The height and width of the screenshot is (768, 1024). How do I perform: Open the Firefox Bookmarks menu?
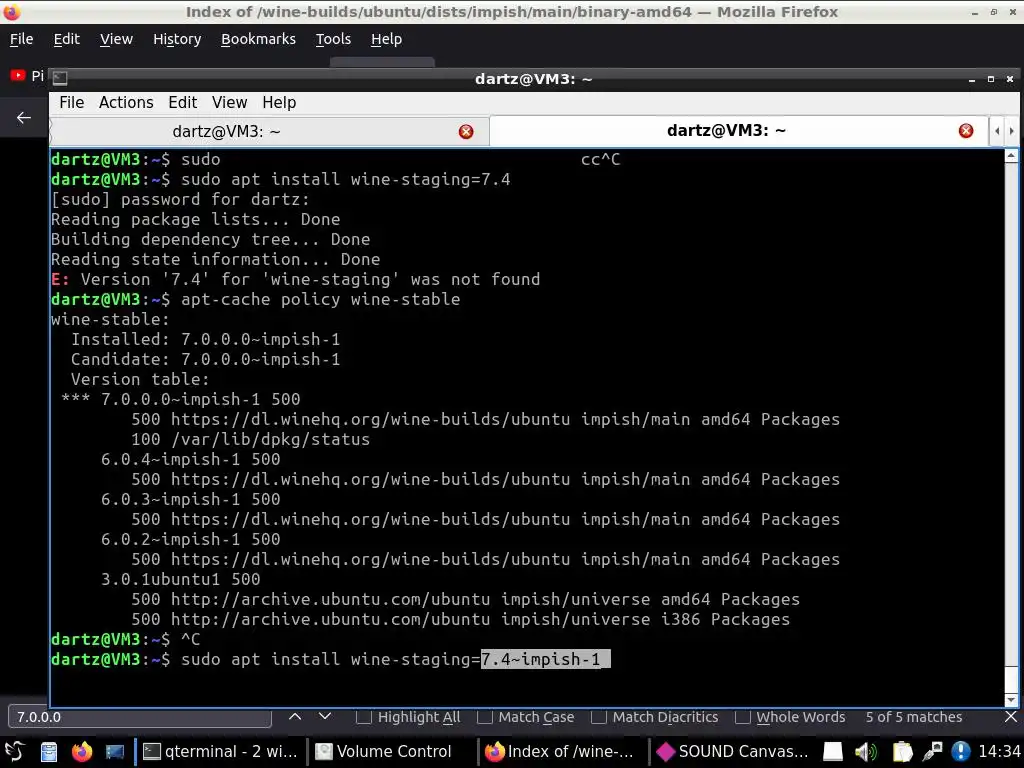(258, 39)
